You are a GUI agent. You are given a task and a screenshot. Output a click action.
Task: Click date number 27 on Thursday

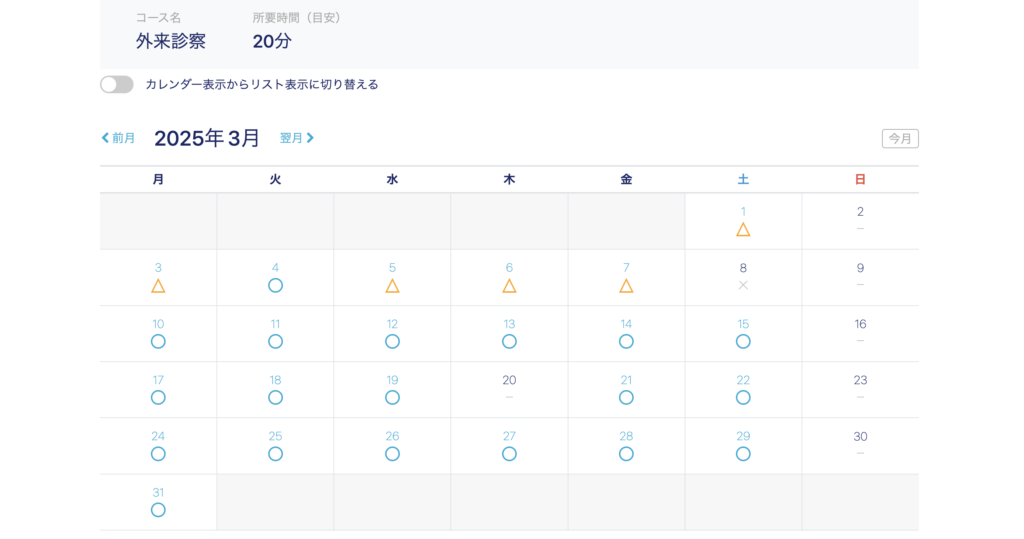point(509,436)
